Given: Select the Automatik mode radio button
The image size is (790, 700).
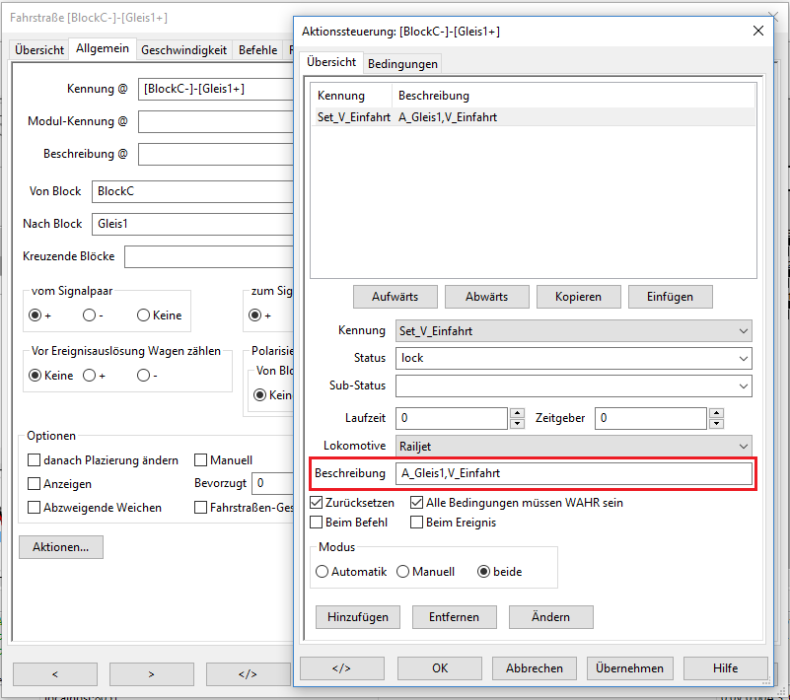Looking at the screenshot, I should 322,572.
